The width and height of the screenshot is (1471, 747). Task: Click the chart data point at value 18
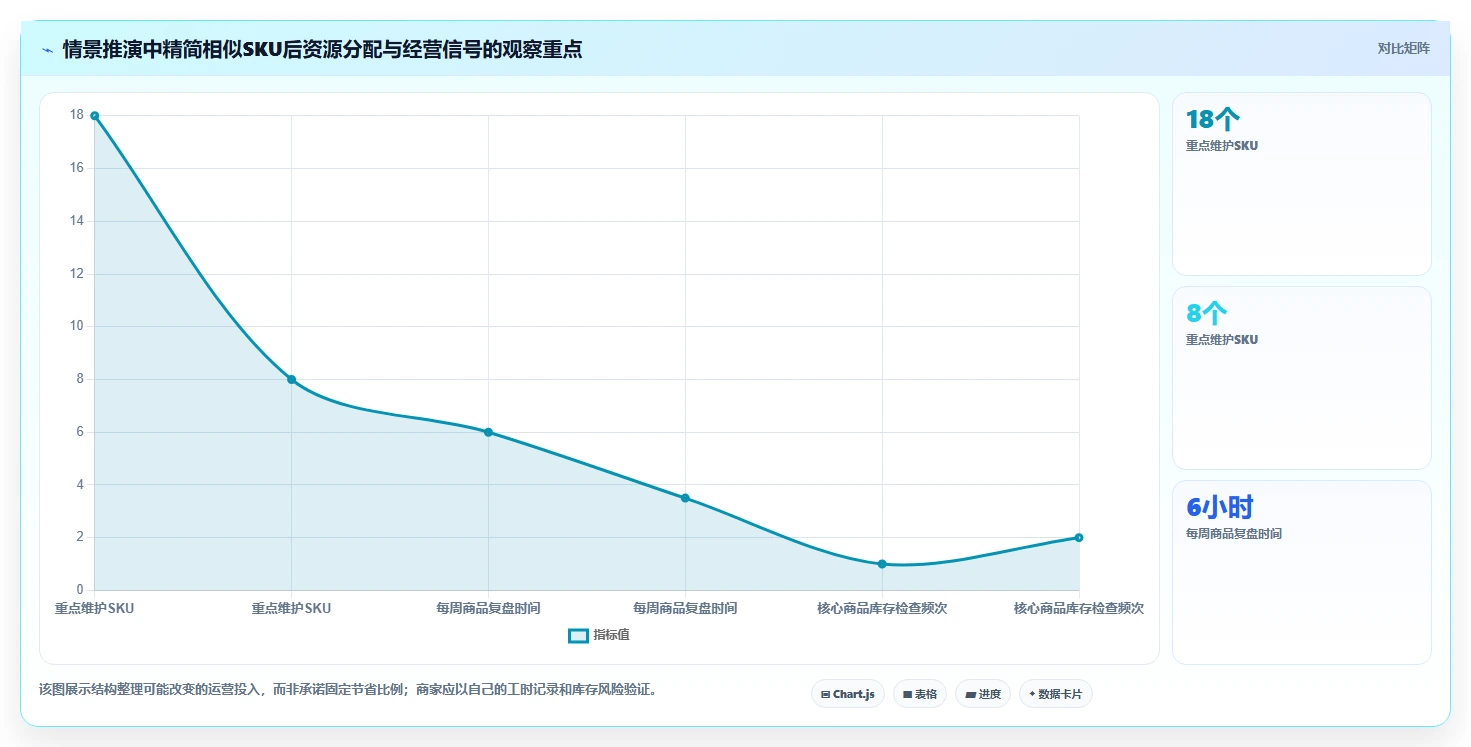(x=95, y=116)
